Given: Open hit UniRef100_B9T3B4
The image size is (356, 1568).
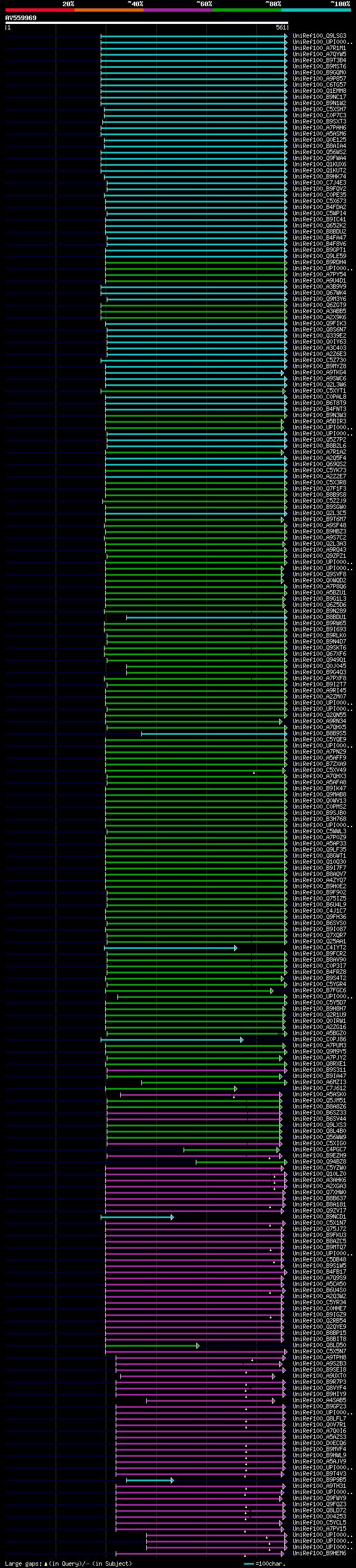Looking at the screenshot, I should [x=319, y=60].
